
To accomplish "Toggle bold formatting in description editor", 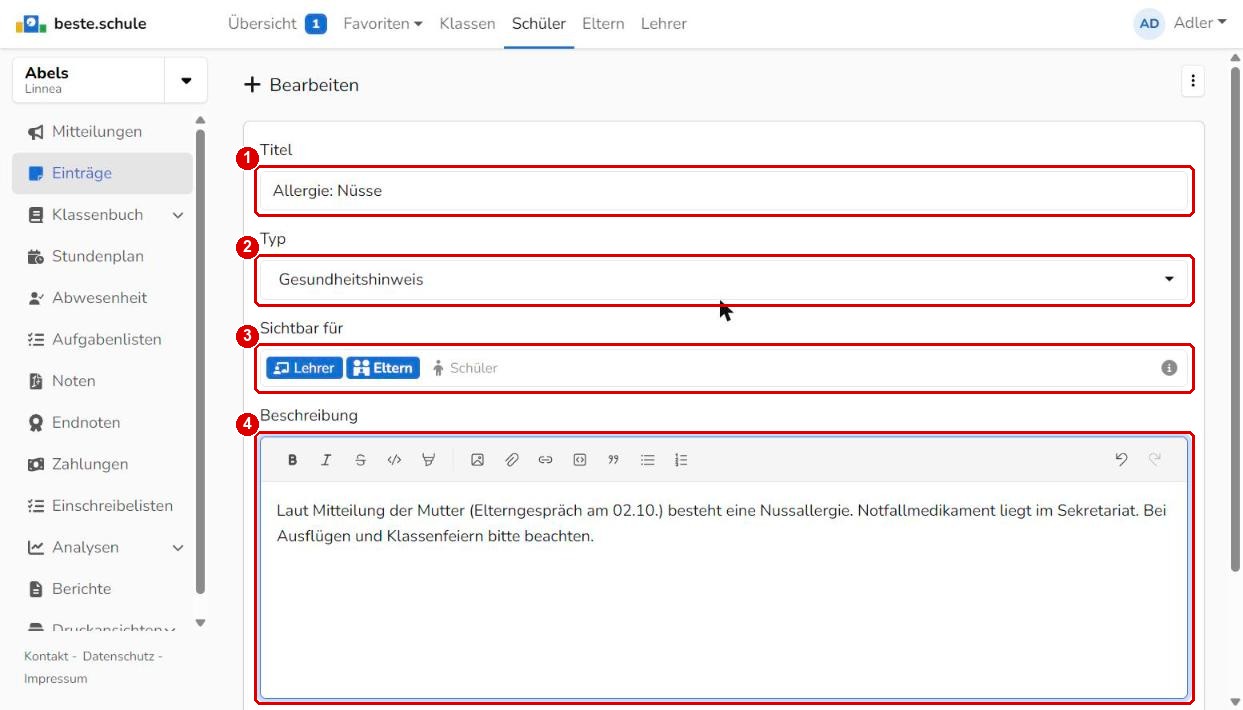I will coord(293,460).
